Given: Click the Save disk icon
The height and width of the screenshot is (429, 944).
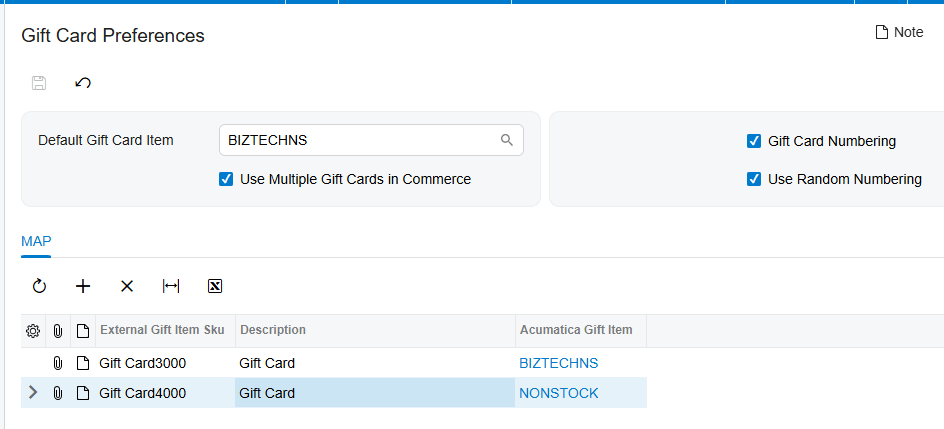Looking at the screenshot, I should [39, 83].
